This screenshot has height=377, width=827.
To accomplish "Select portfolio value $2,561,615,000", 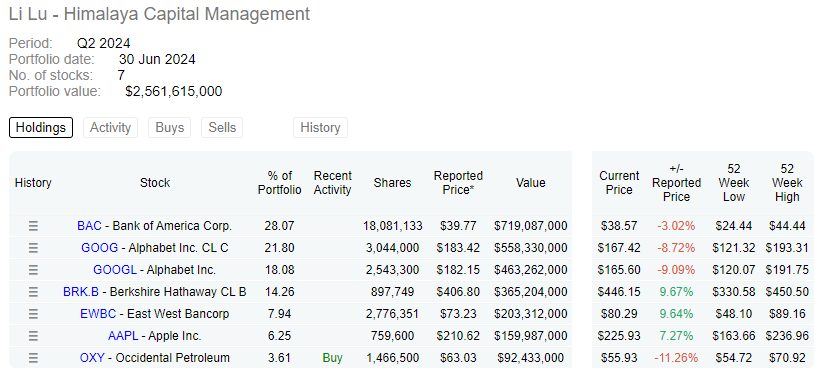I will point(174,91).
